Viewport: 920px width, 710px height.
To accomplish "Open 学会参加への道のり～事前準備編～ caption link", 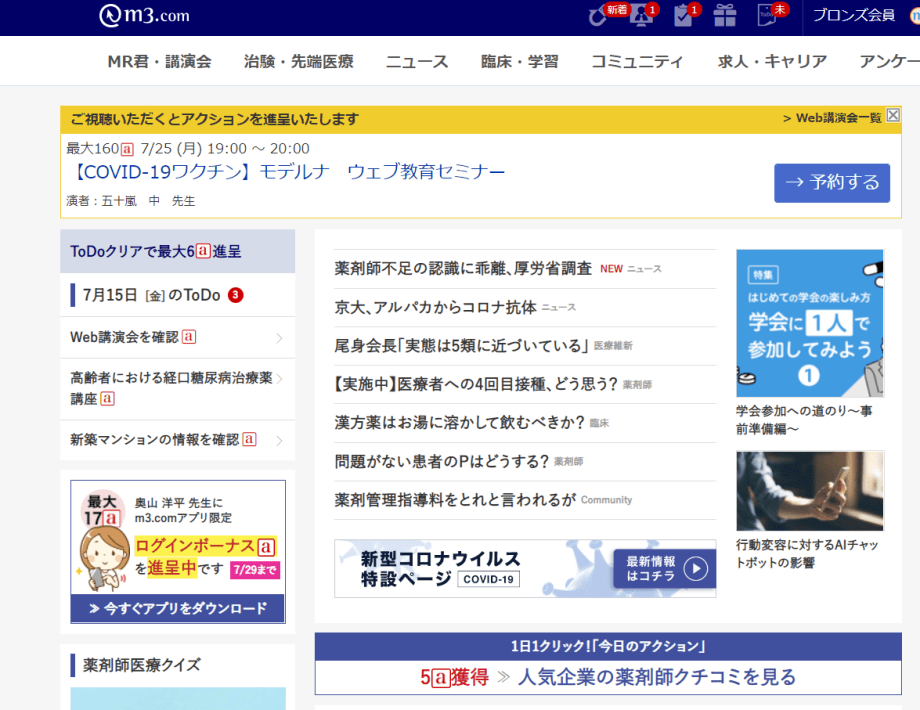I will point(804,420).
